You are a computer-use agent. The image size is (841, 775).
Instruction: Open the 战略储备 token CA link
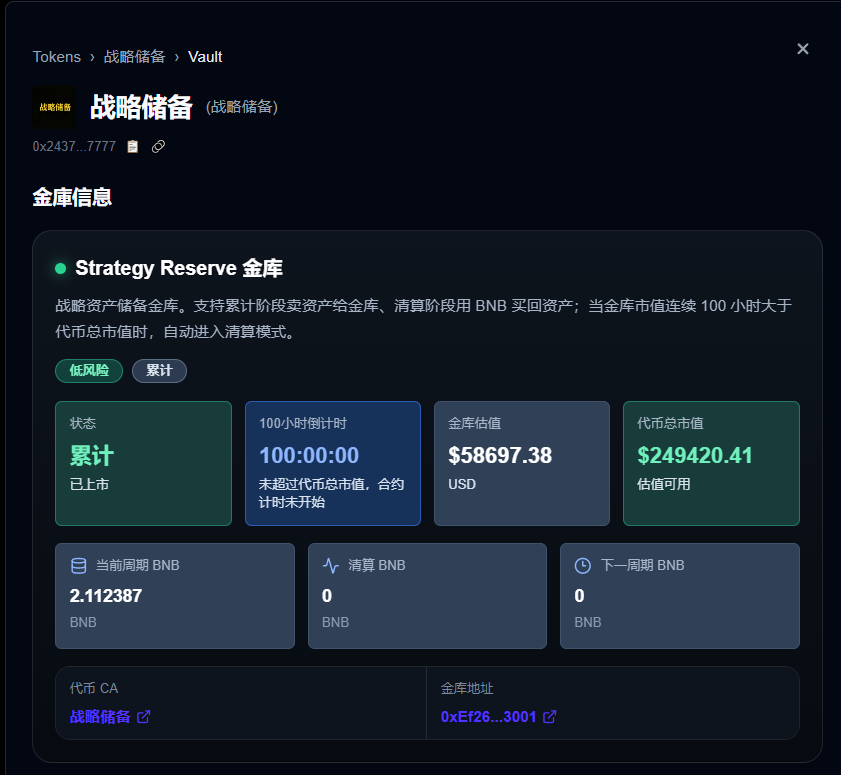click(x=100, y=717)
